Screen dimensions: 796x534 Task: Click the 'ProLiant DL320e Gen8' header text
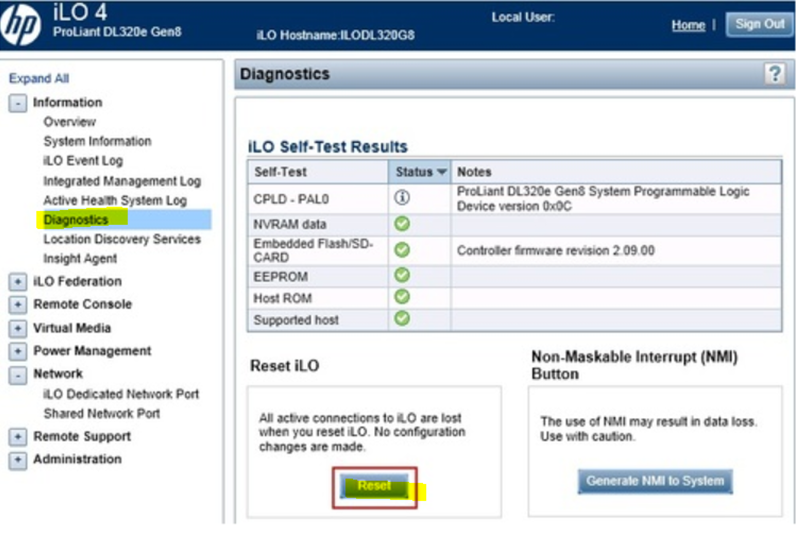pyautogui.click(x=117, y=31)
